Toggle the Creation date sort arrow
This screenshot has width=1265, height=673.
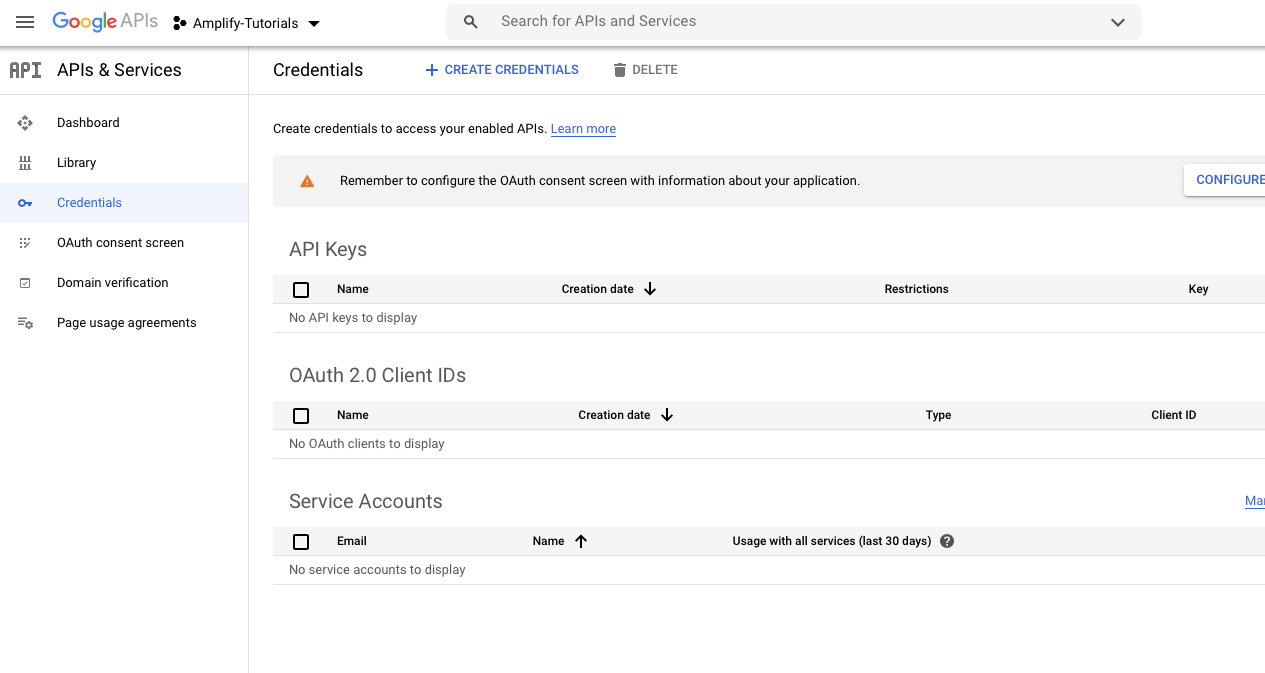pos(650,289)
